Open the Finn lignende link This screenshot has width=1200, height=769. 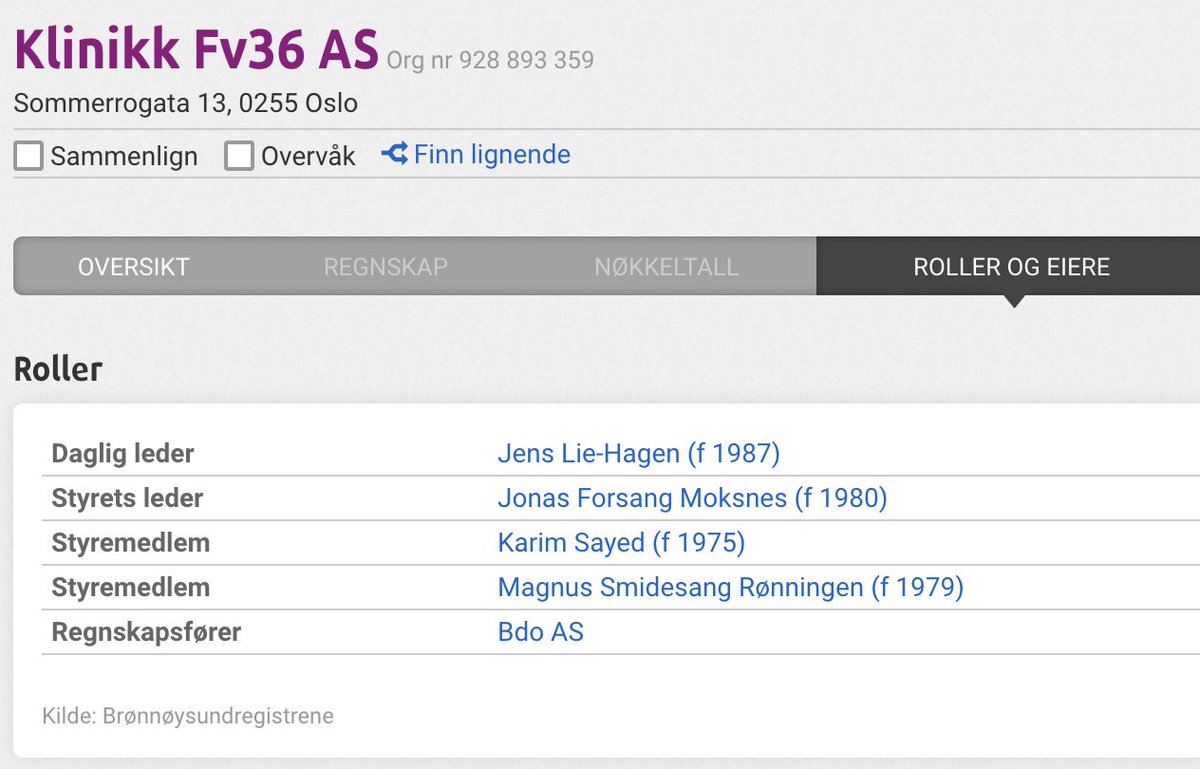pos(491,155)
